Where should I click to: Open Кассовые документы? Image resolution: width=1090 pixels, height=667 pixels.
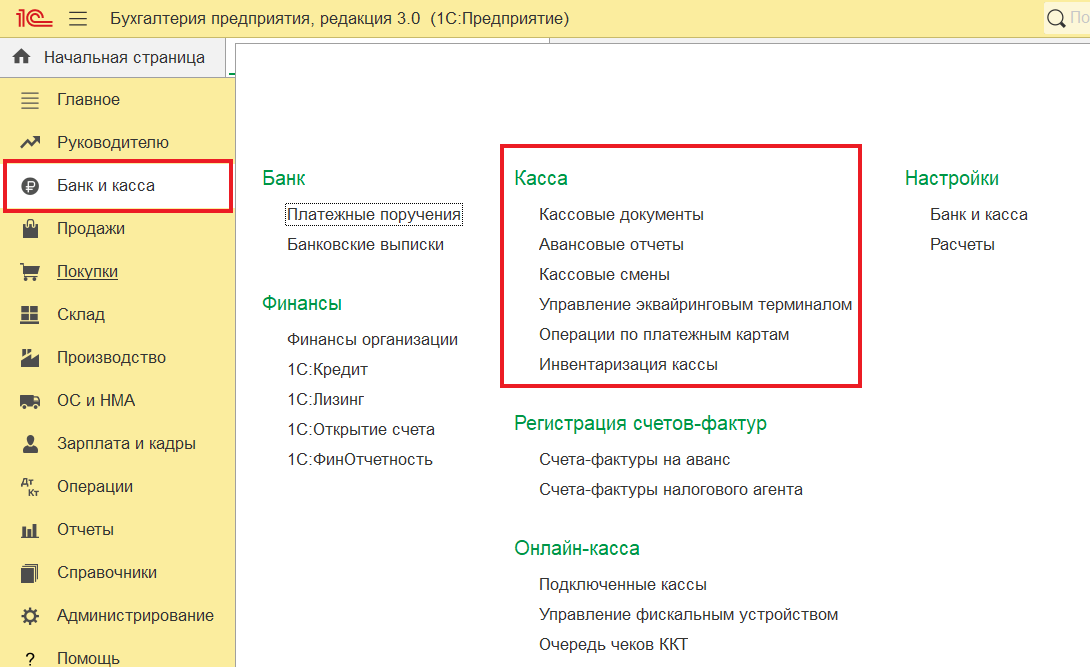(621, 215)
